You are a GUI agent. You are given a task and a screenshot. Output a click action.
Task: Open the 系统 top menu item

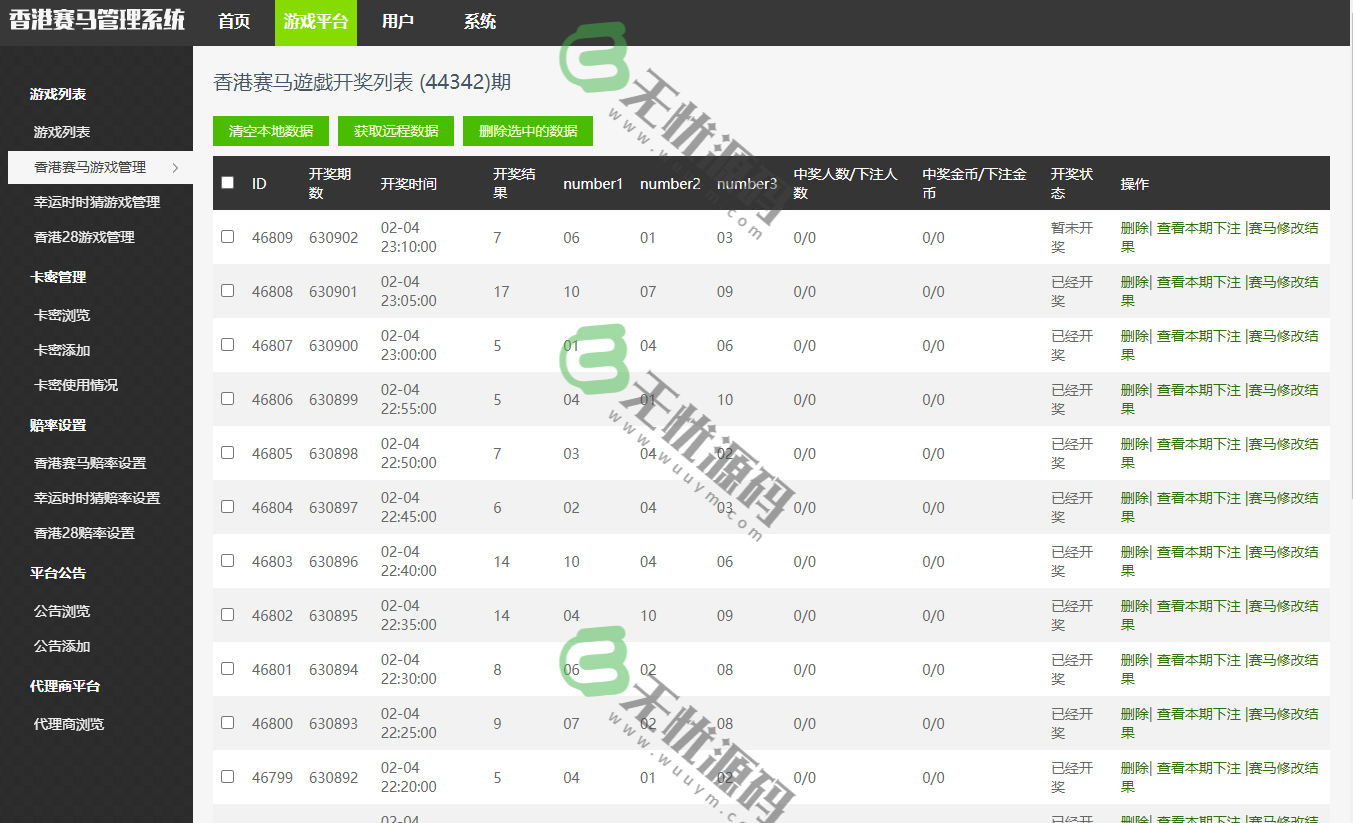tap(480, 22)
